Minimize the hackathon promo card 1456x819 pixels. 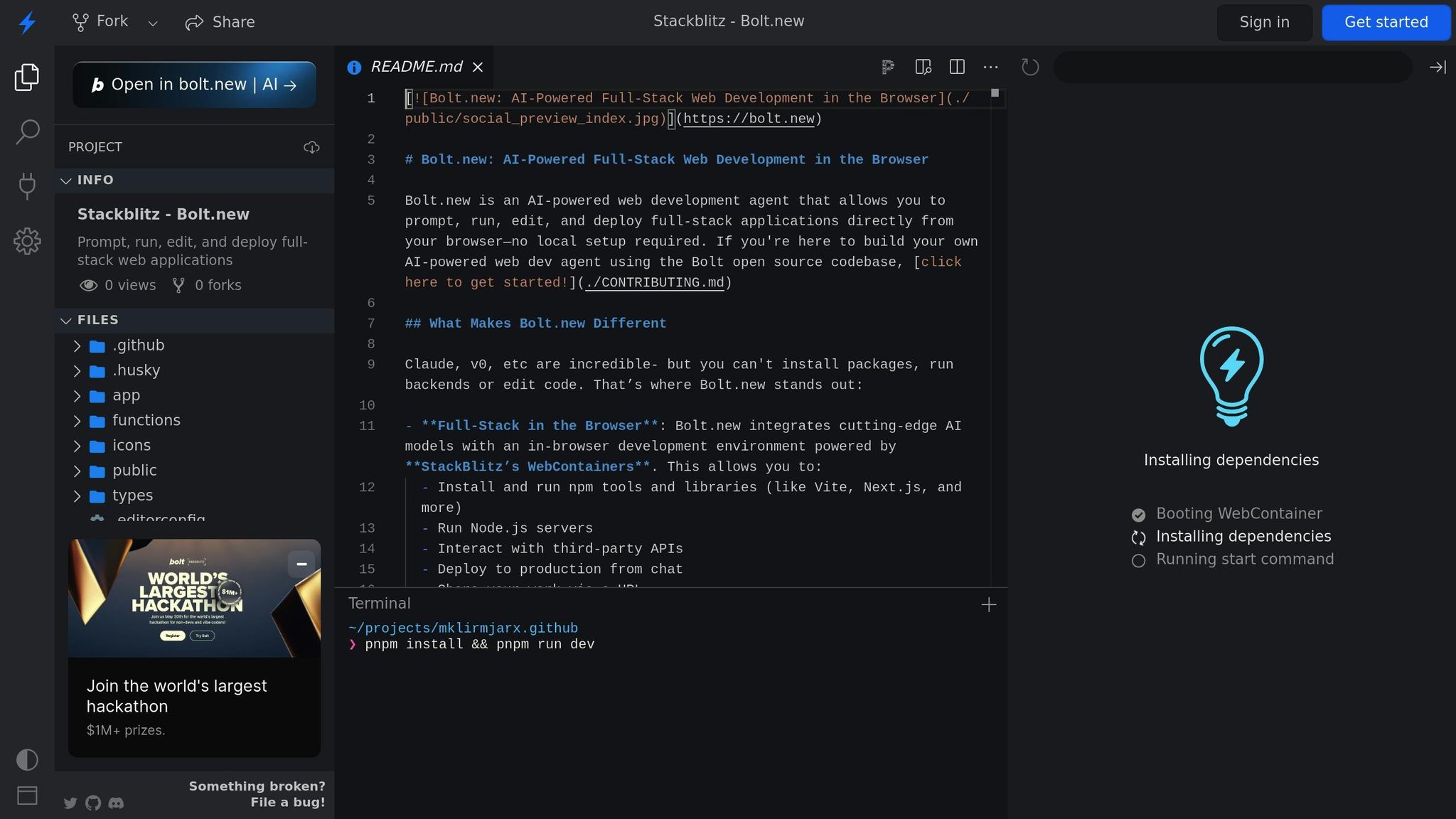tap(301, 564)
